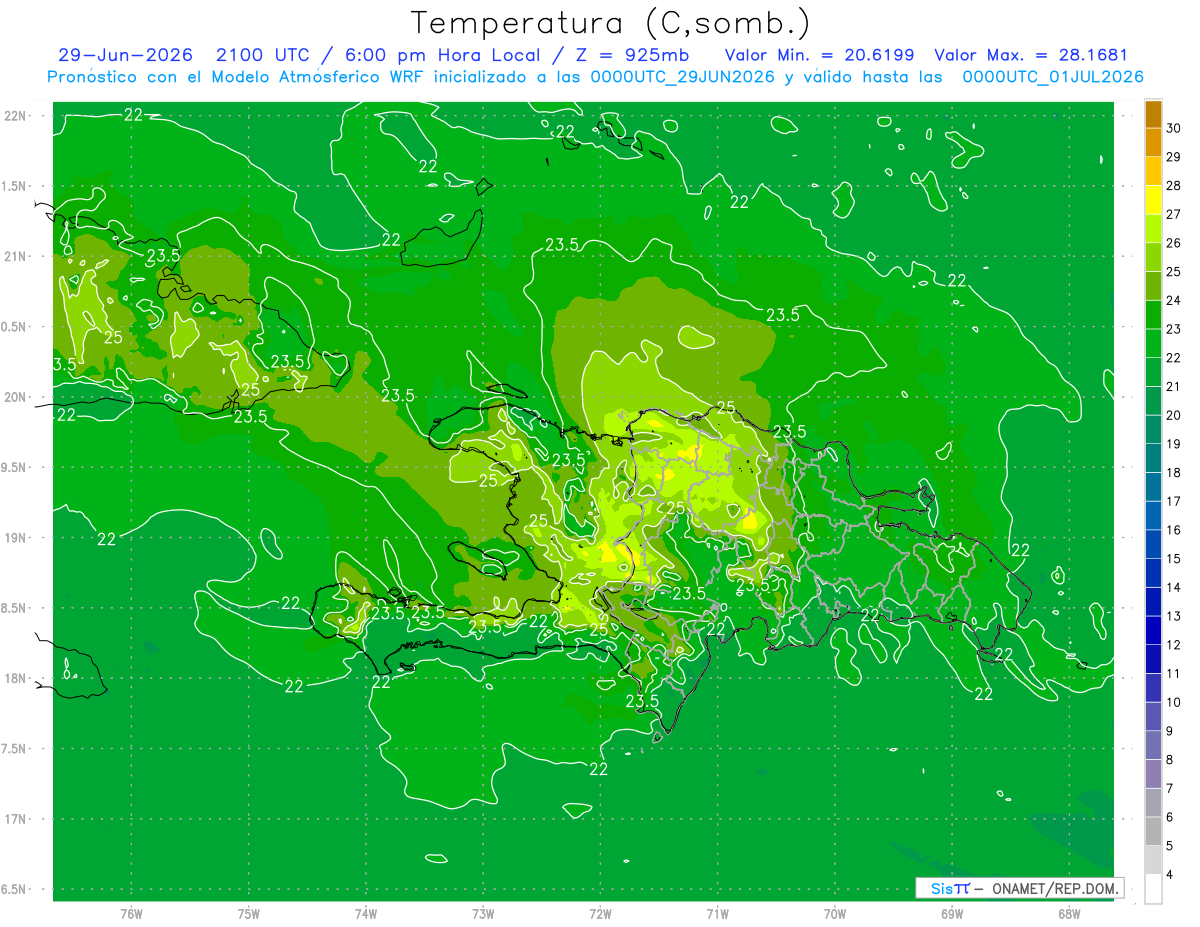Click the "24" value on the color scale
Viewport: 1200px width, 927px height.
coord(1174,300)
